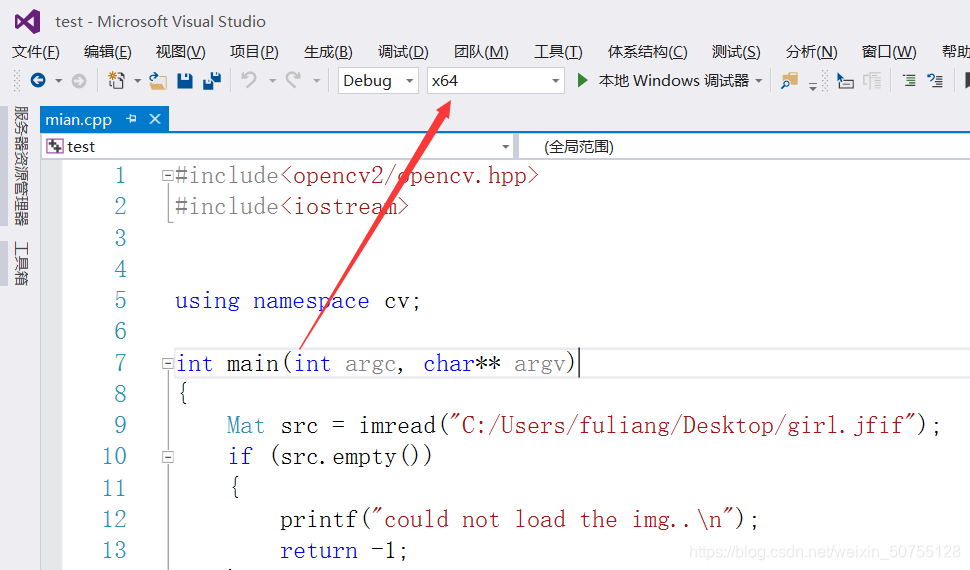Open the toolbar overflow options arrow
Image resolution: width=970 pixels, height=570 pixels.
[813, 85]
